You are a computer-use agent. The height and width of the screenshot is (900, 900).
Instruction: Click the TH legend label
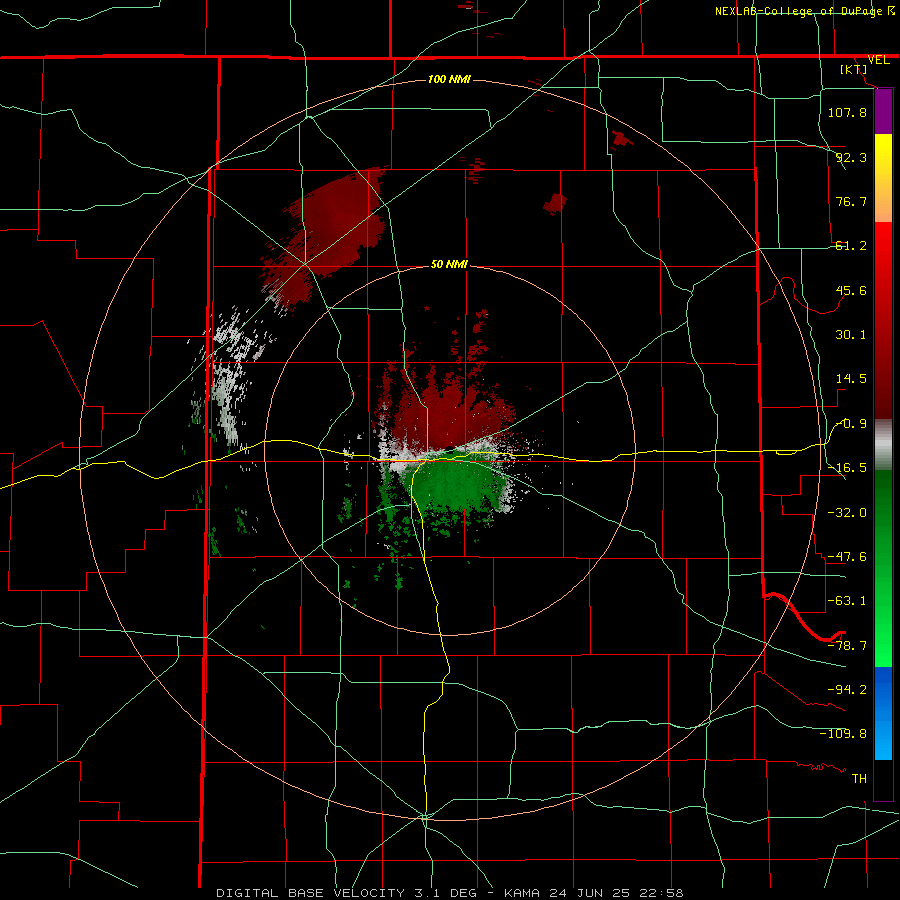pos(859,779)
